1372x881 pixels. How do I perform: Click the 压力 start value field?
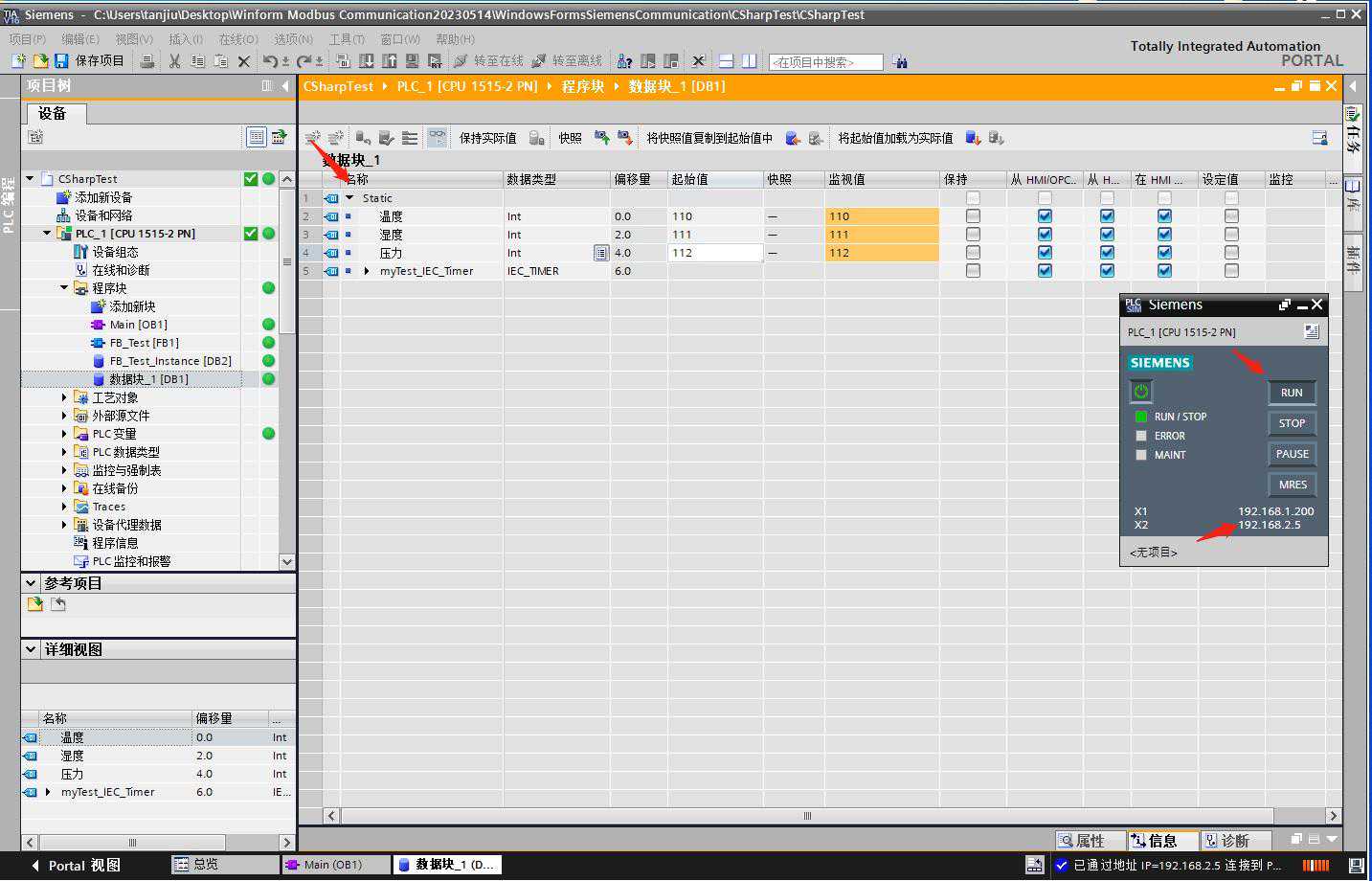pyautogui.click(x=714, y=253)
